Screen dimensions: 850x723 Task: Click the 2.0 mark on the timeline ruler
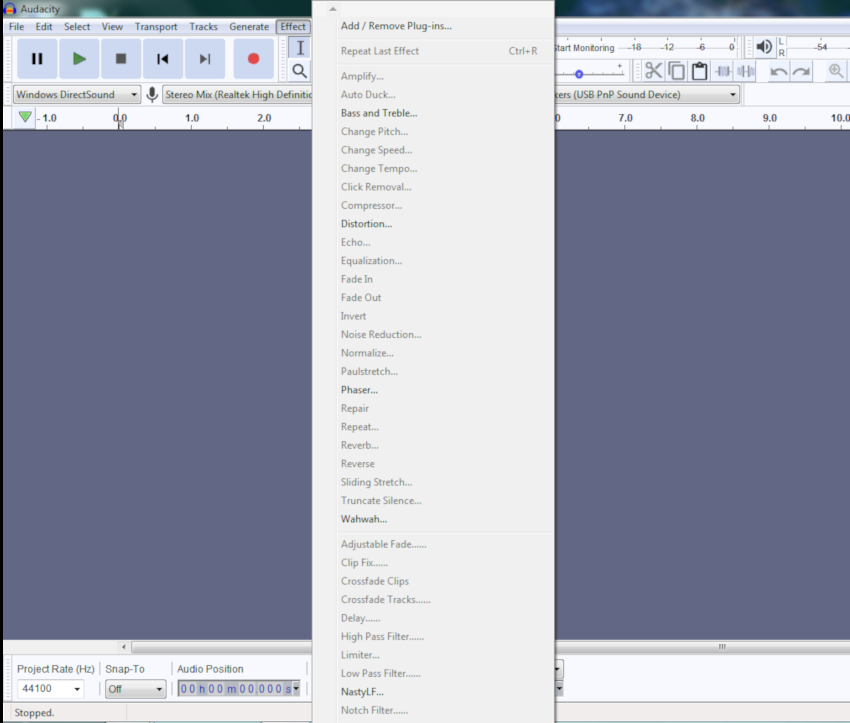pos(264,118)
